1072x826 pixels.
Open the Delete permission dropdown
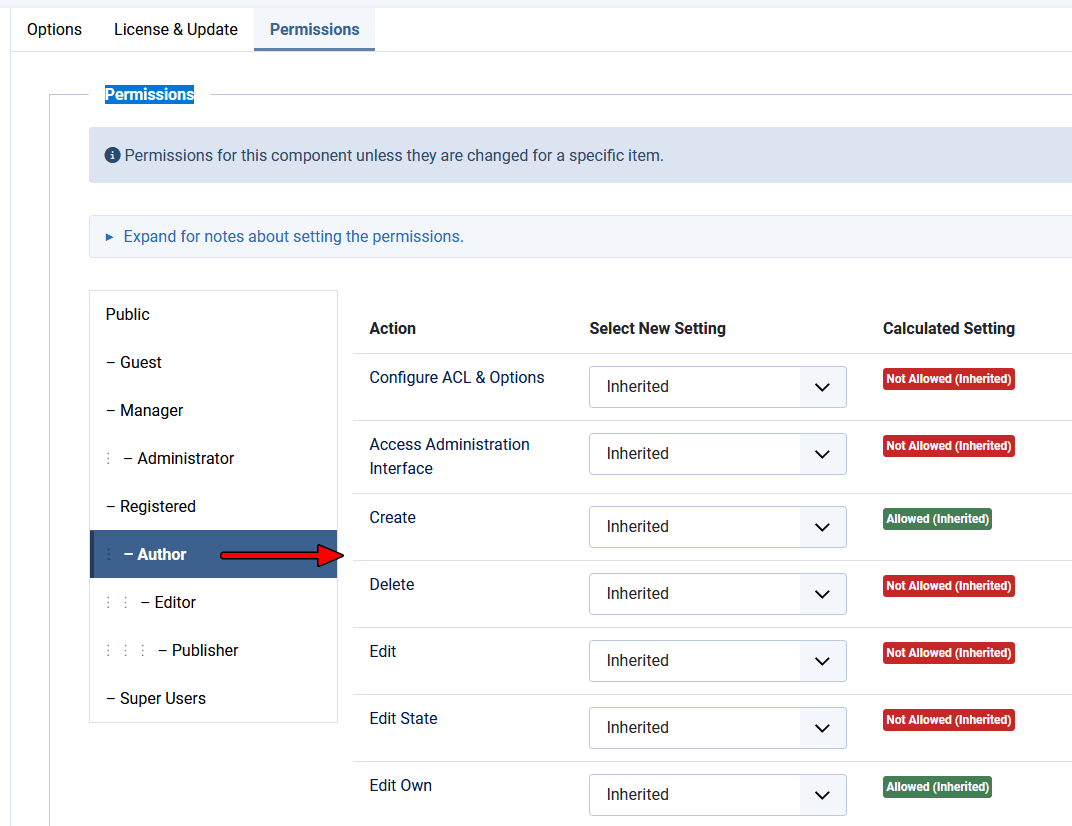tap(717, 594)
